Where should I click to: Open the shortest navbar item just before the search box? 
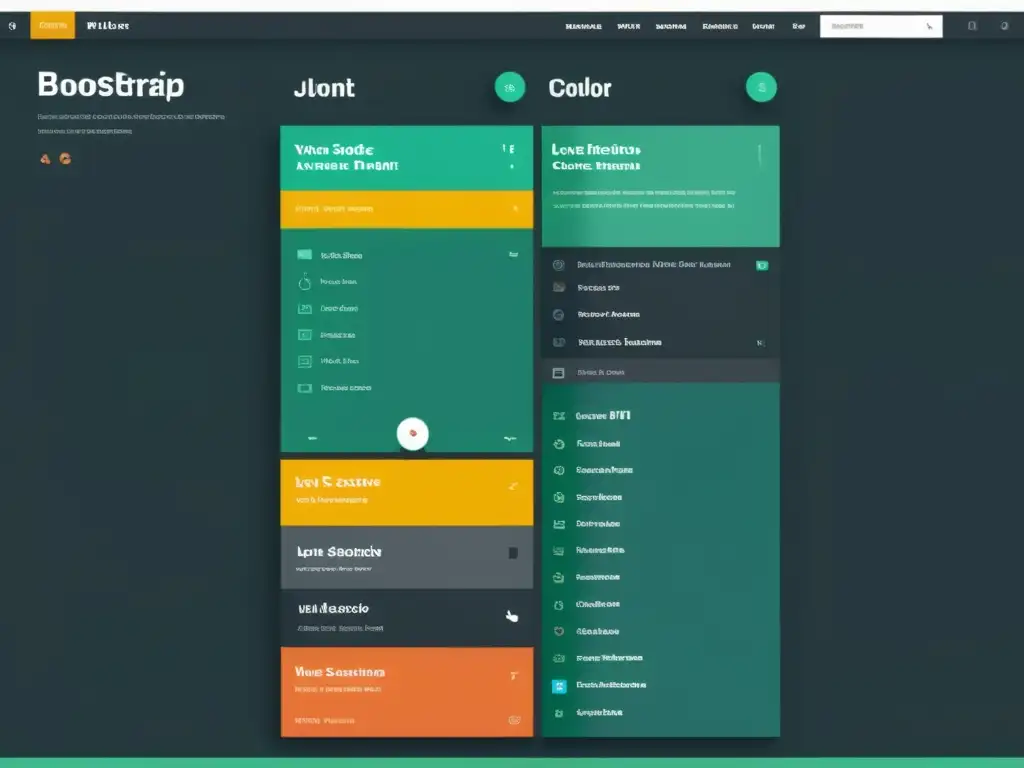coord(798,26)
